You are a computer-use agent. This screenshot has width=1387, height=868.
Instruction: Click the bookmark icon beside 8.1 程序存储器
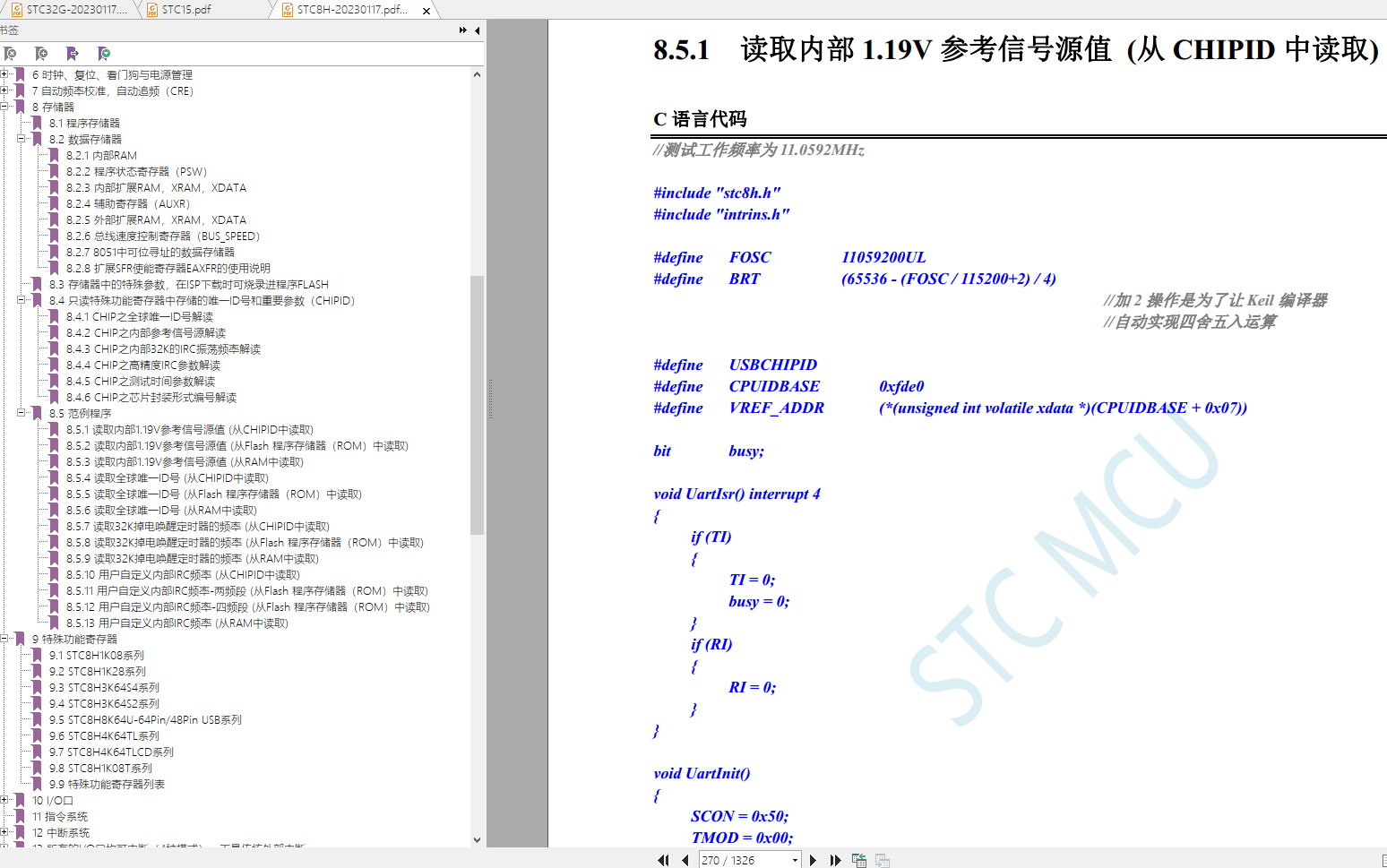click(38, 123)
